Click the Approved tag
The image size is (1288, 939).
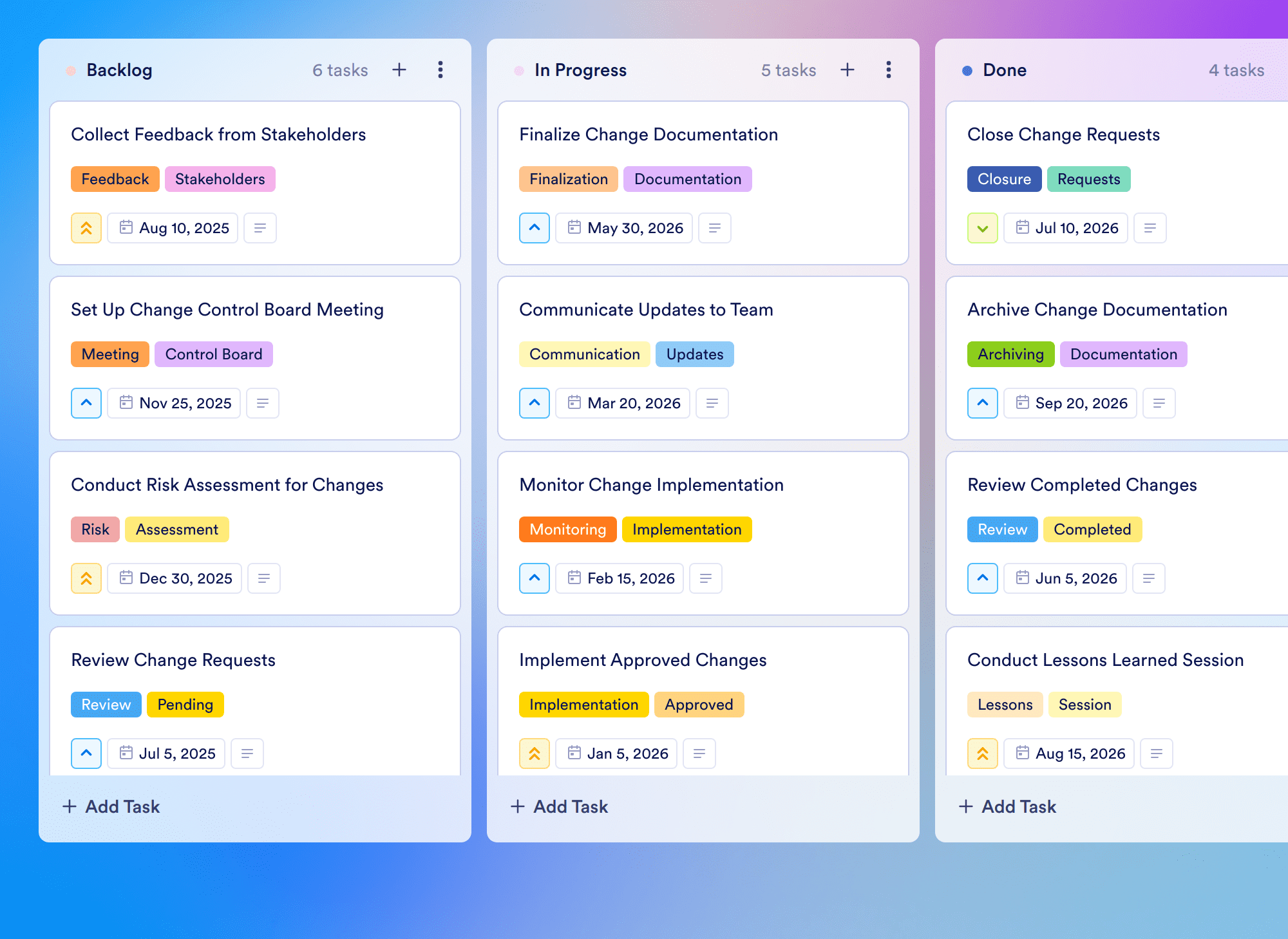pyautogui.click(x=699, y=705)
